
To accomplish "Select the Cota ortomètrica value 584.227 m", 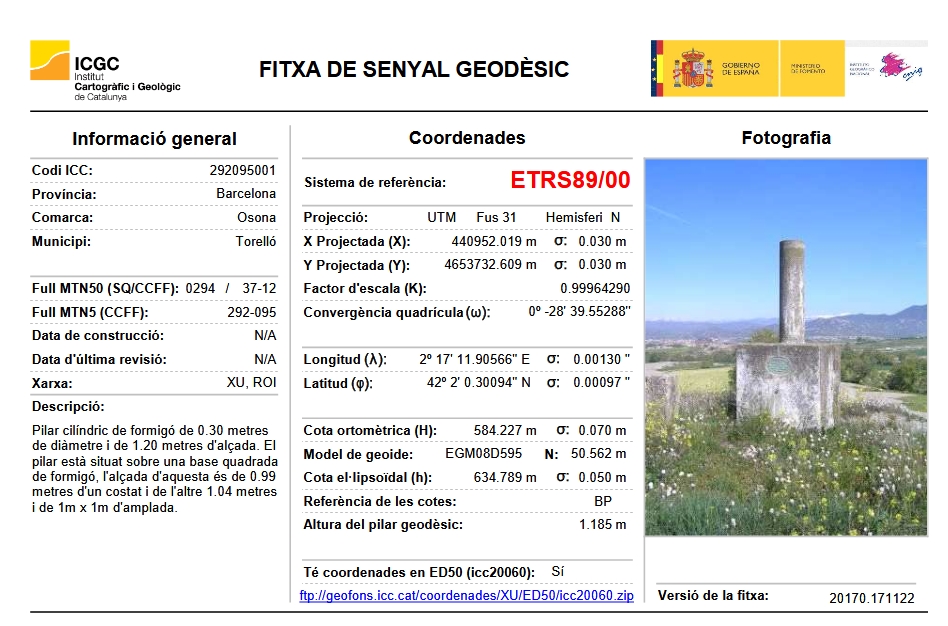I will (x=505, y=431).
